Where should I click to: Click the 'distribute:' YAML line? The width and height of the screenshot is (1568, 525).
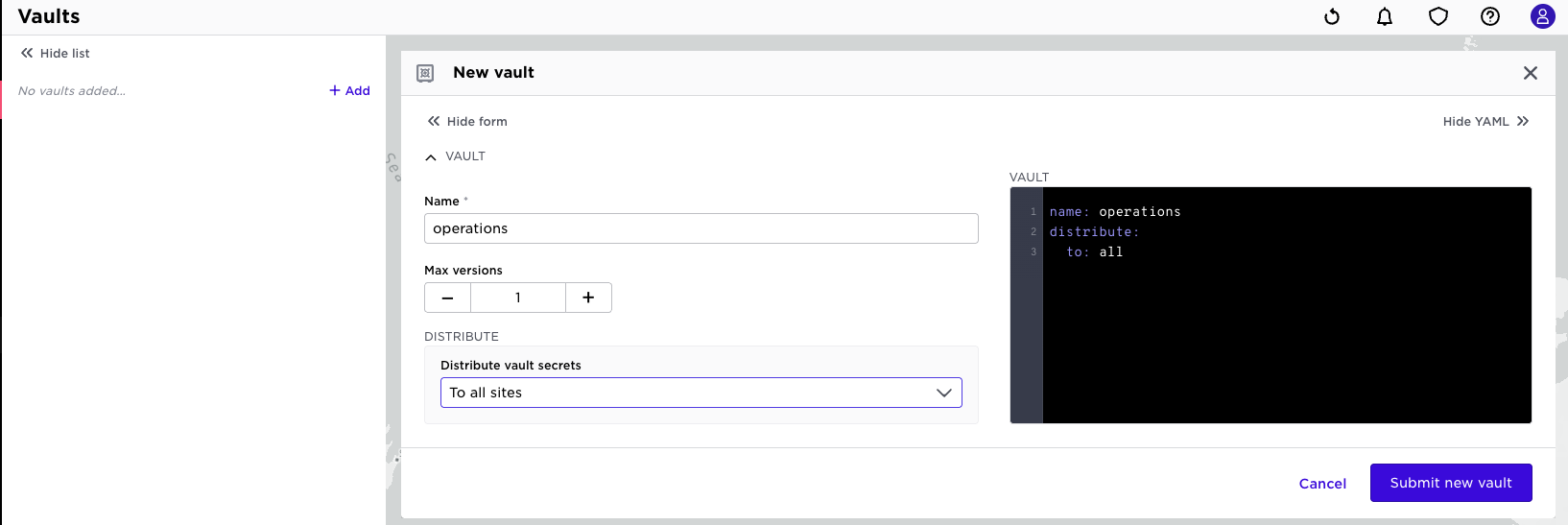pyautogui.click(x=1094, y=232)
